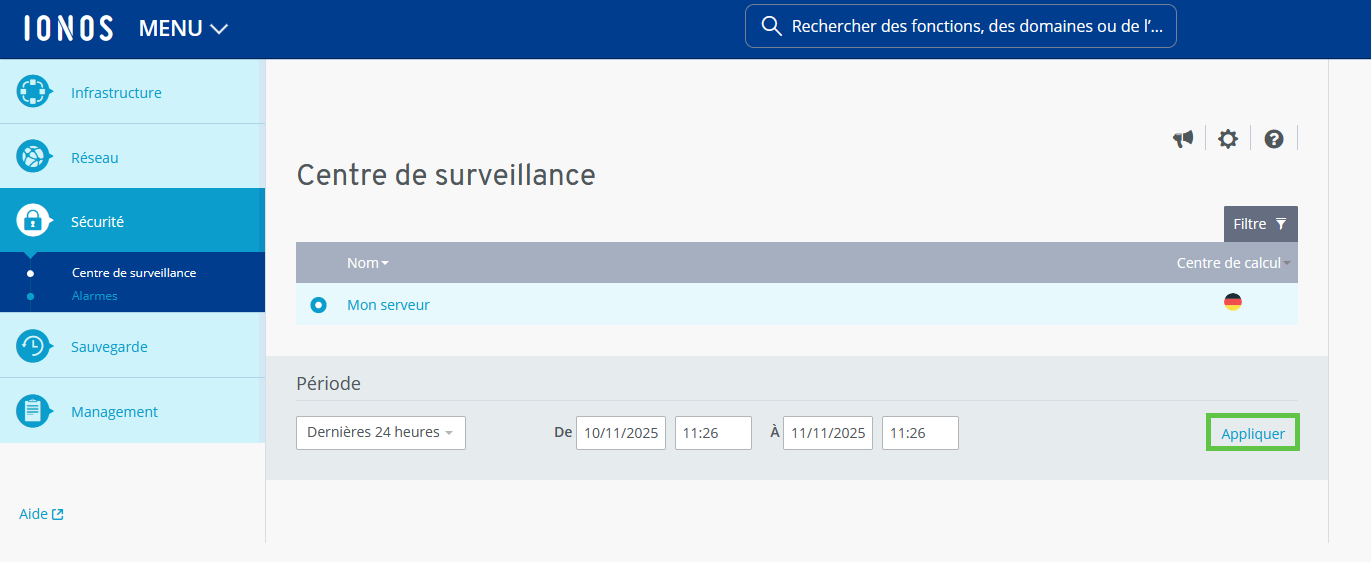The height and width of the screenshot is (562, 1371).
Task: Click the Mon serveur link
Action: 388,305
